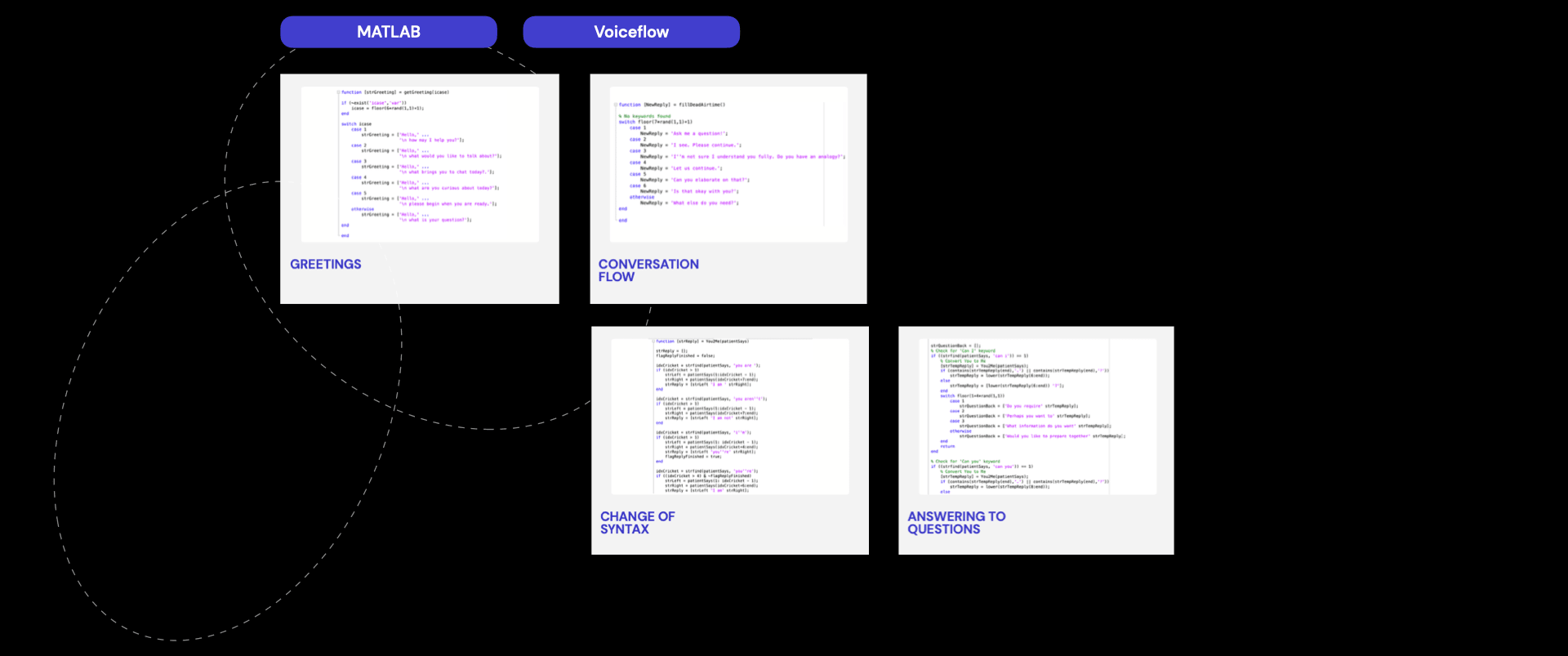Click the Voiceflow button

[631, 32]
